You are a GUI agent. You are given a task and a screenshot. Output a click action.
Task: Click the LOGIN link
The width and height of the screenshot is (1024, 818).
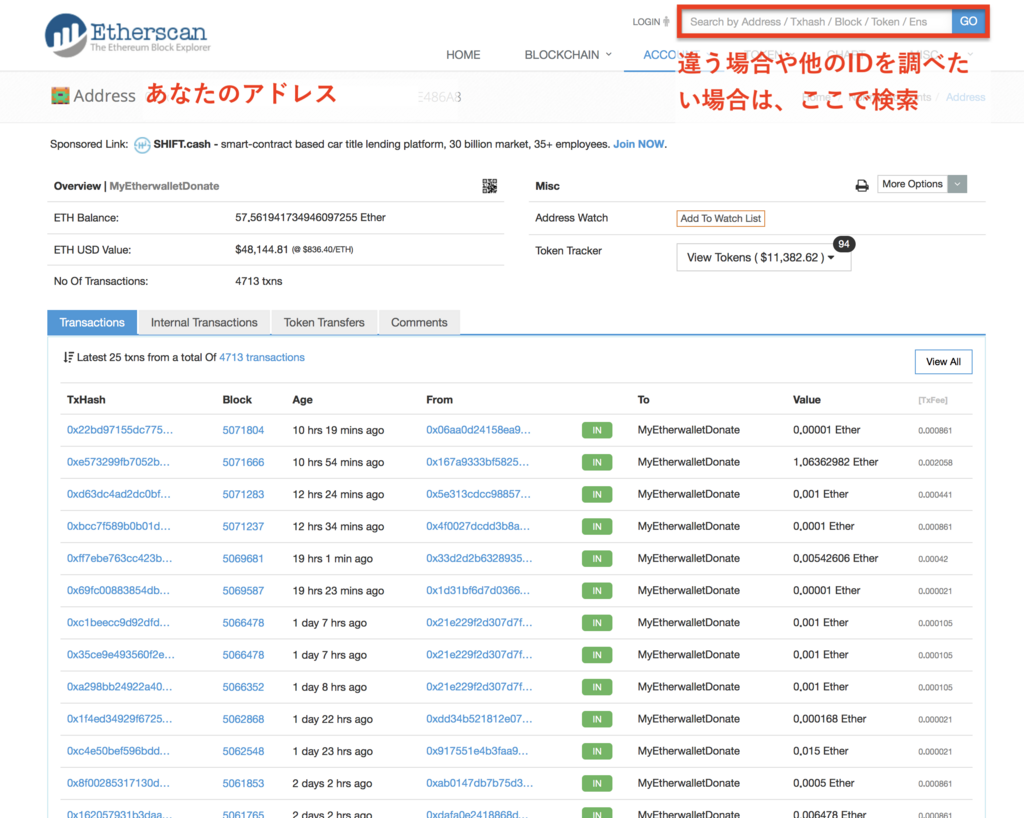click(x=650, y=22)
